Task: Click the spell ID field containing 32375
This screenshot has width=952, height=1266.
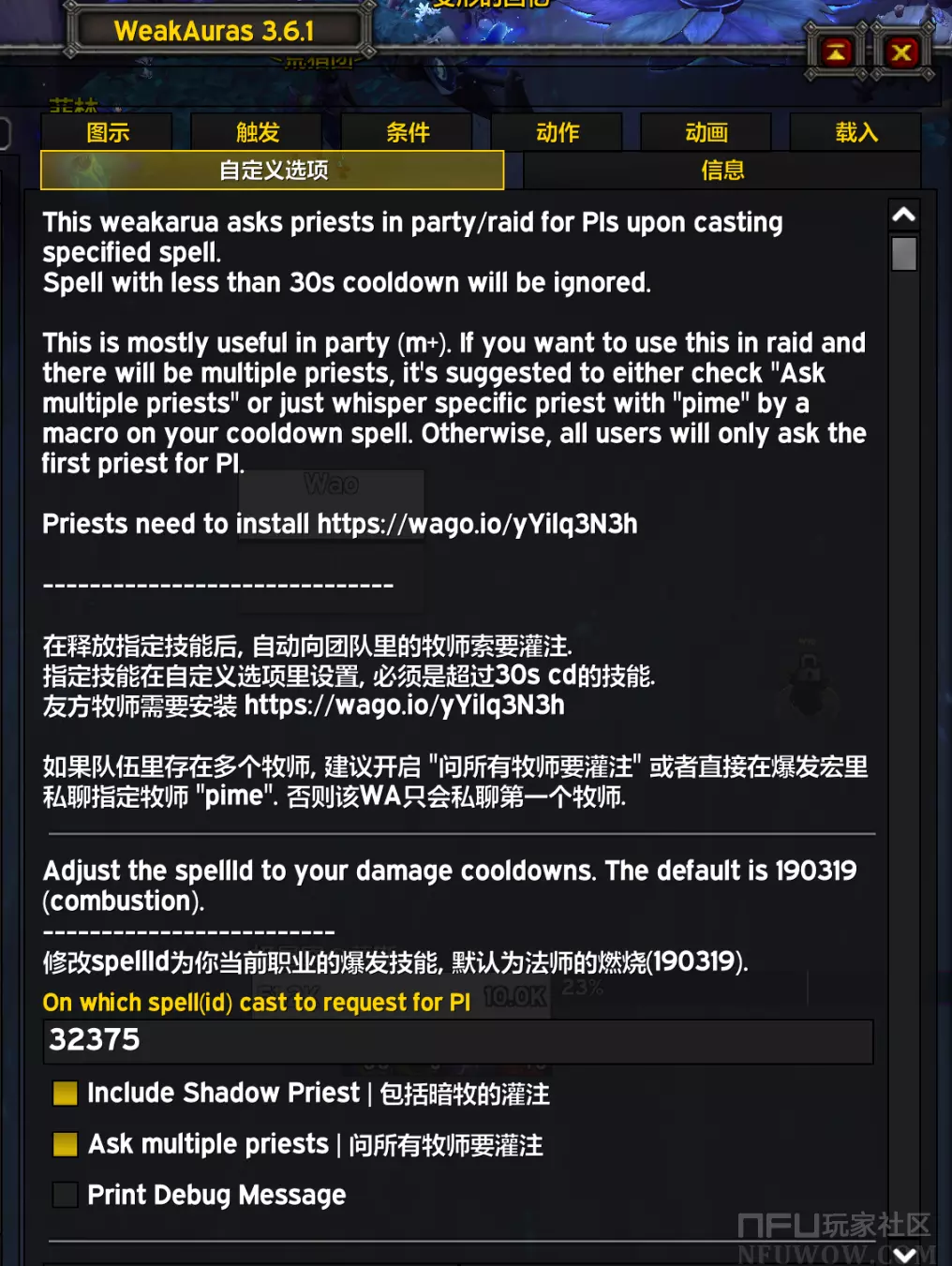Action: [457, 1041]
